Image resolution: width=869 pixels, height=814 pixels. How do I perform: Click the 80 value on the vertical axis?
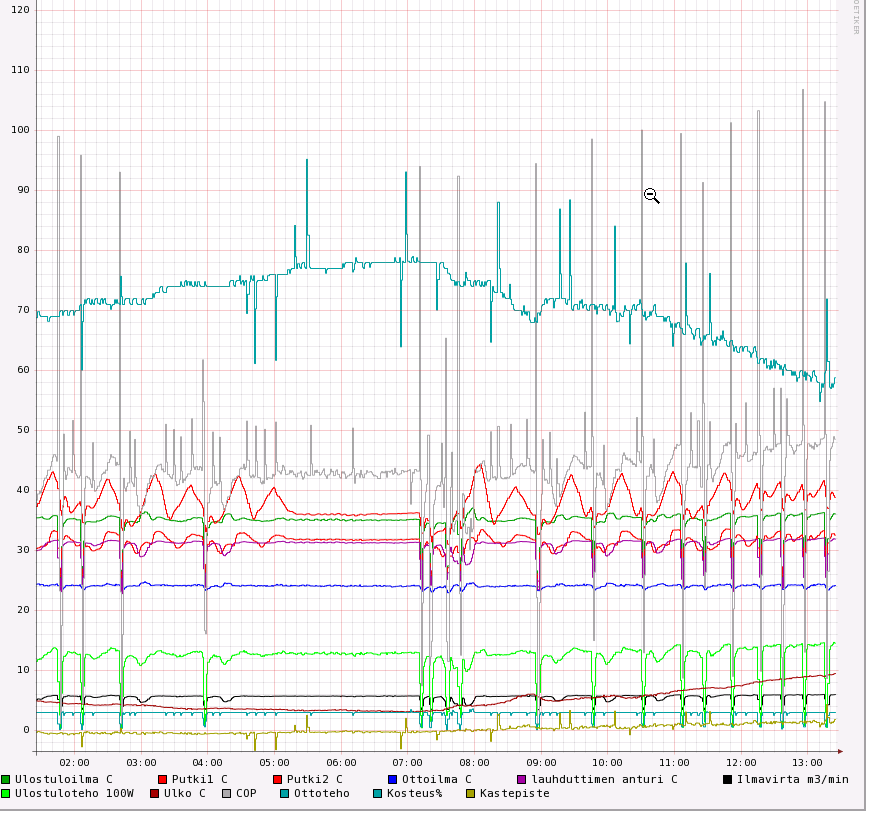[23, 250]
